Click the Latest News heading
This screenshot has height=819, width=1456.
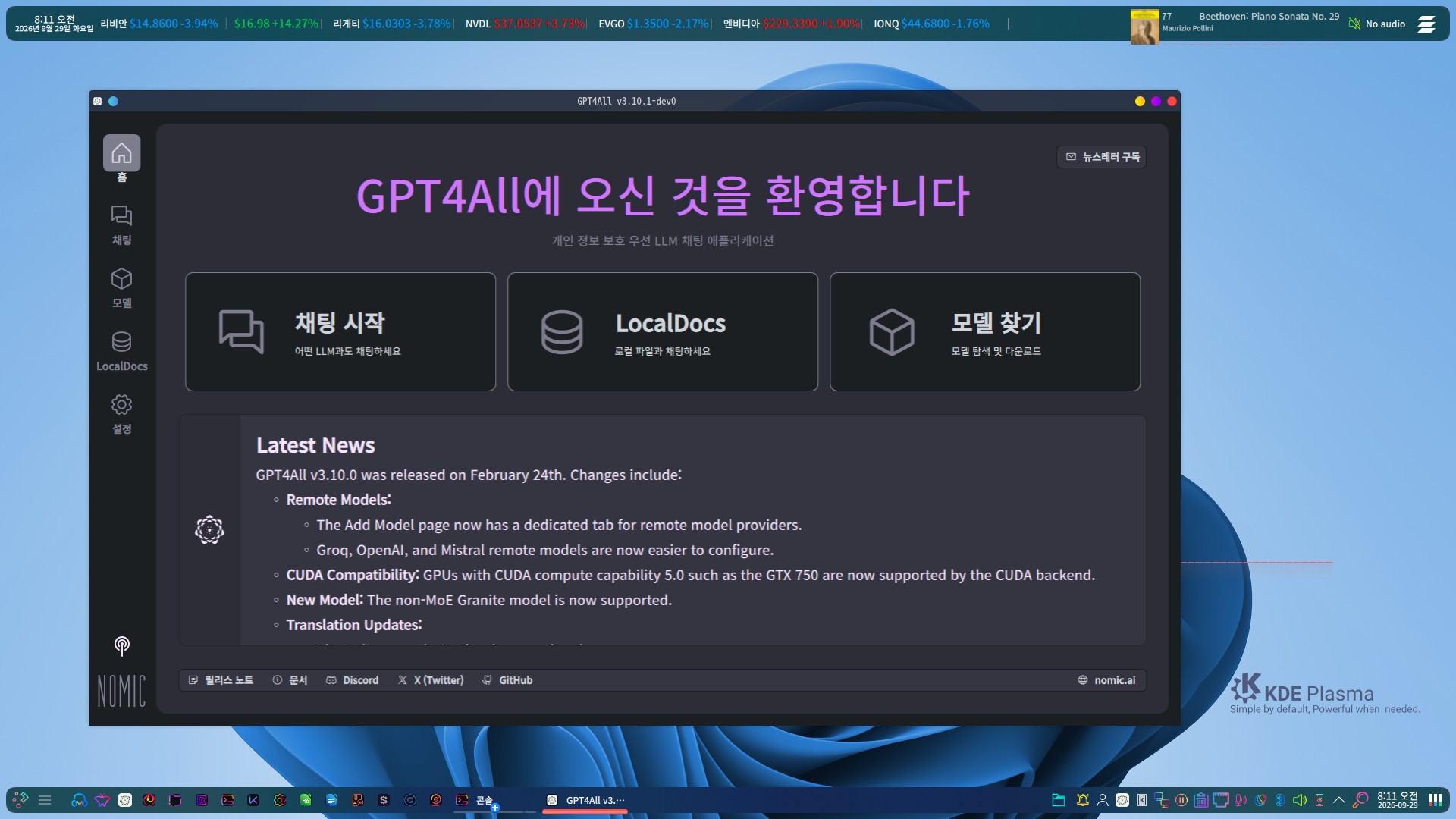[315, 445]
